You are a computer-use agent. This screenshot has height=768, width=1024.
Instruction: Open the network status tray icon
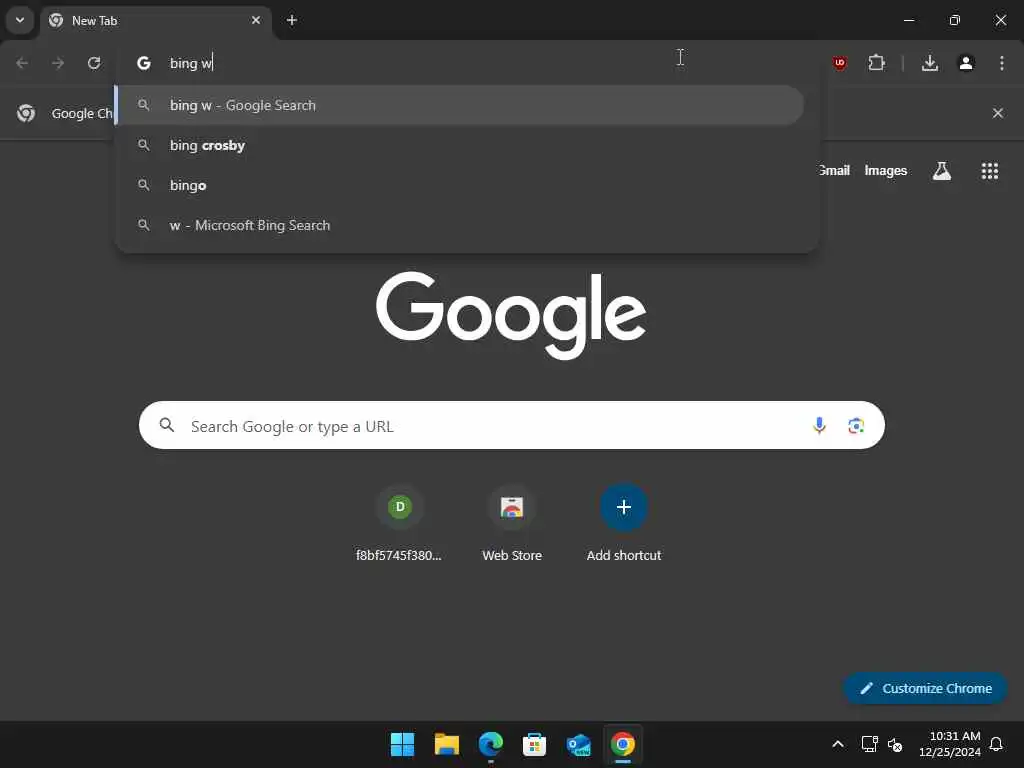pos(869,744)
